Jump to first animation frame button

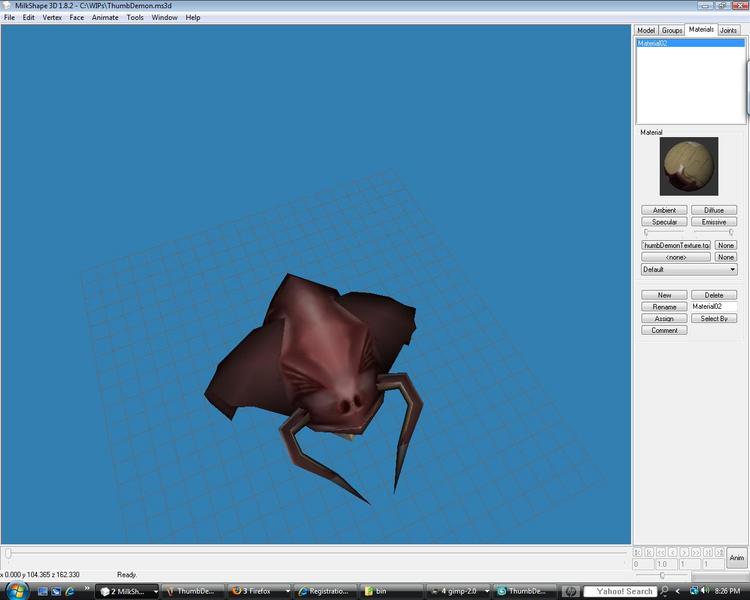coord(638,552)
